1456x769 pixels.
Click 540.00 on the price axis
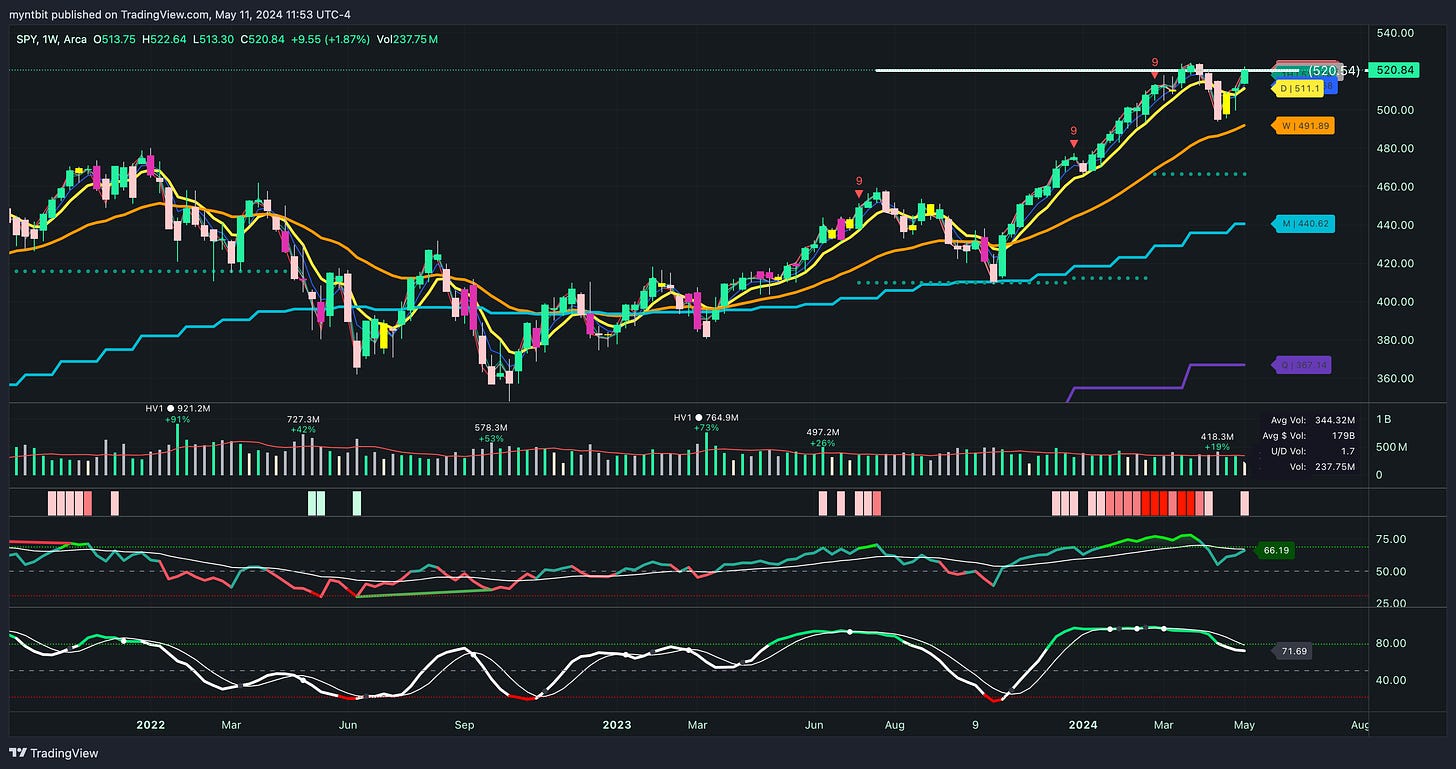pyautogui.click(x=1393, y=33)
